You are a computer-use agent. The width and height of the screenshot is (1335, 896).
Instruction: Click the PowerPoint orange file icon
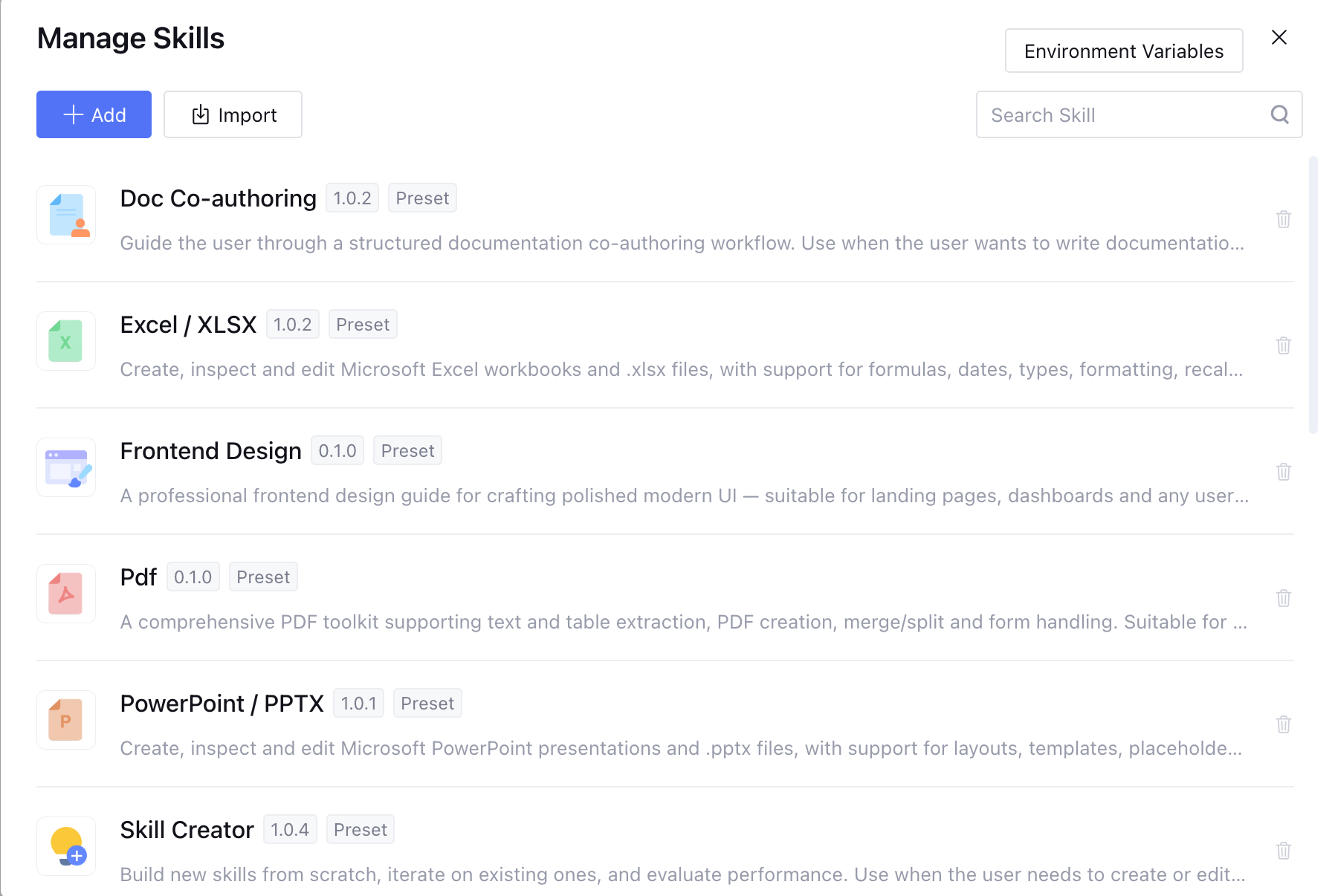(x=66, y=720)
